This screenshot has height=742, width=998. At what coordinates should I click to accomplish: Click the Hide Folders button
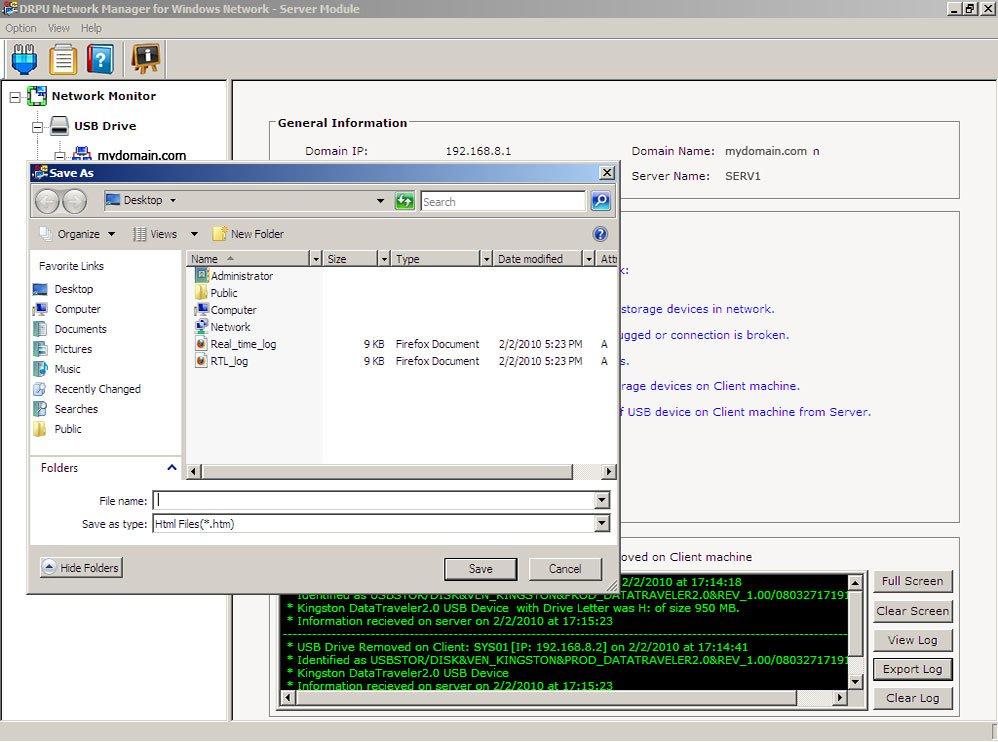pos(81,567)
